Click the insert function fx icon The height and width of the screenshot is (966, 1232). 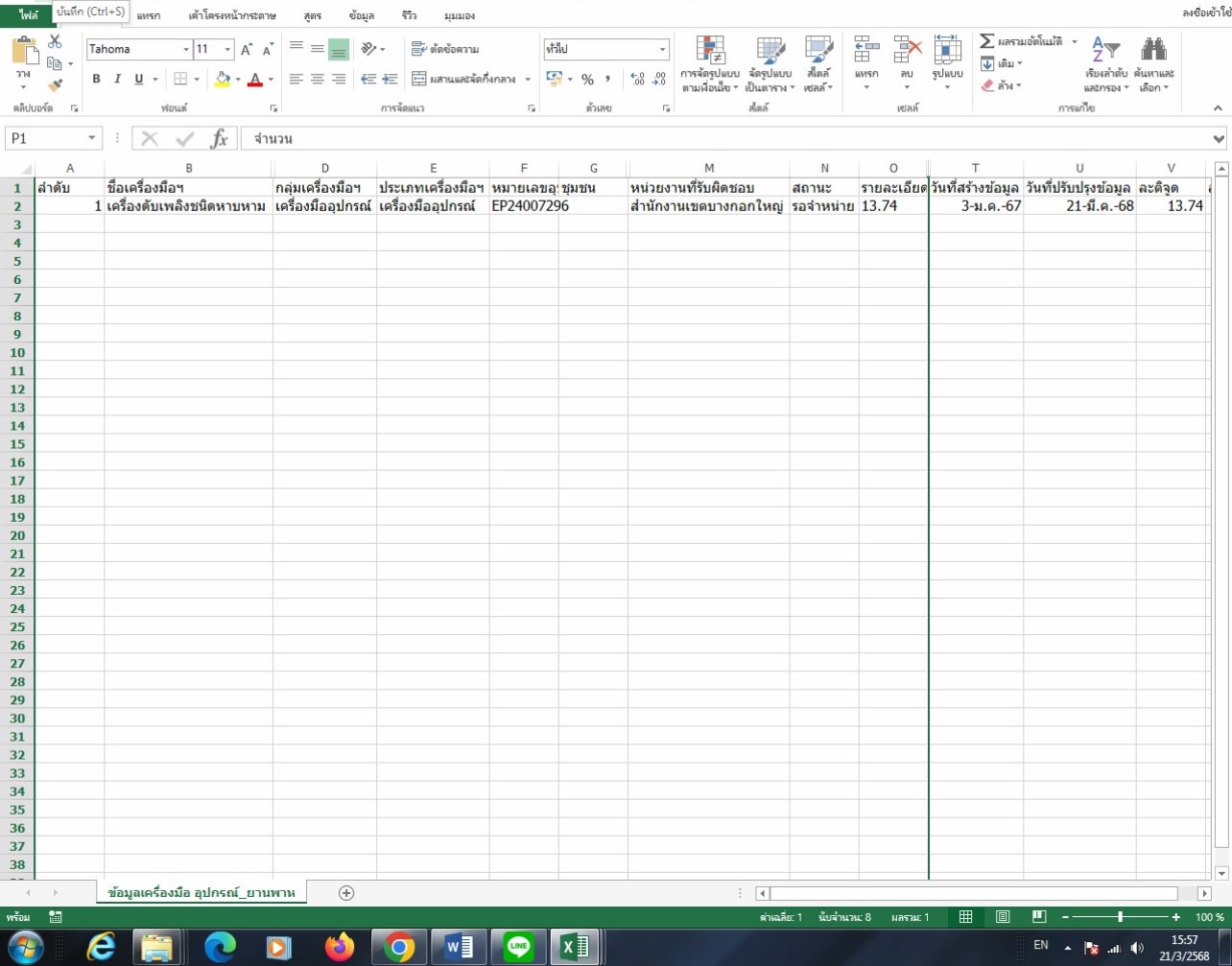click(x=220, y=139)
